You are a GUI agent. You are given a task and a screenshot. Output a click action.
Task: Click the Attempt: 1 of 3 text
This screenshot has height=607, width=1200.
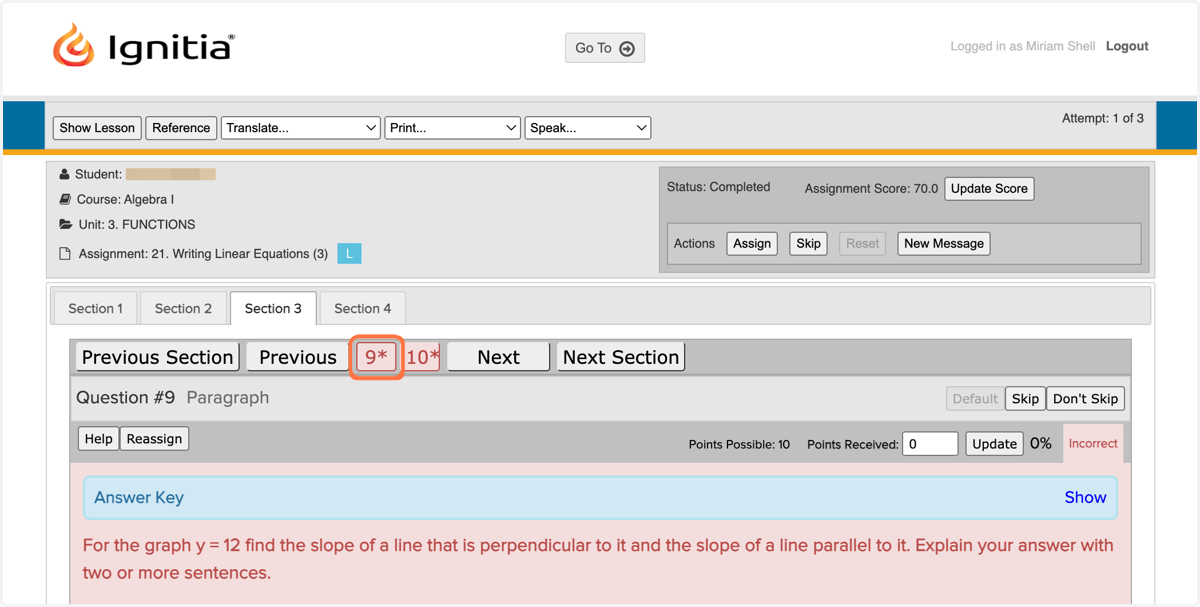pyautogui.click(x=1103, y=118)
